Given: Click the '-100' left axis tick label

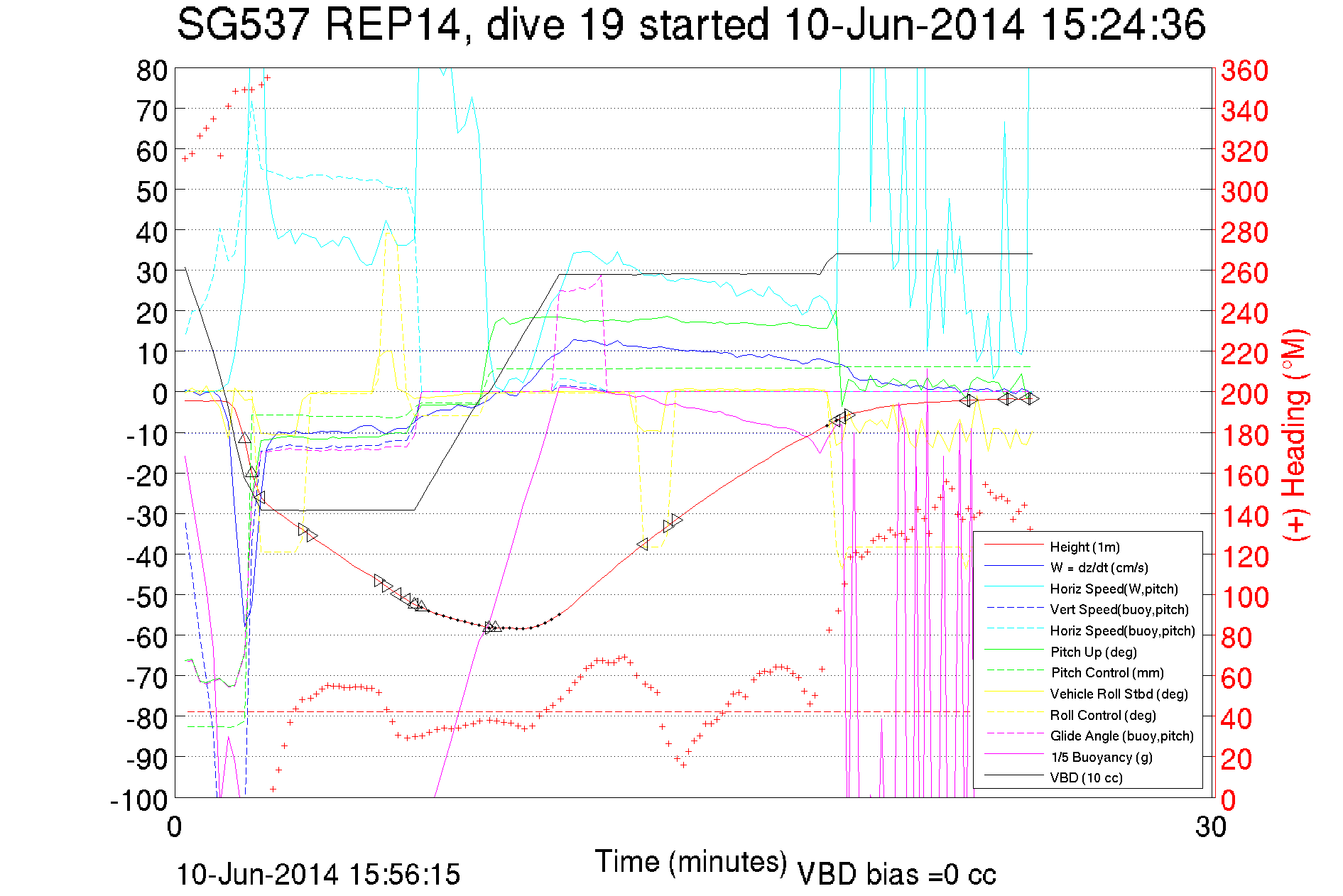Looking at the screenshot, I should point(139,800).
